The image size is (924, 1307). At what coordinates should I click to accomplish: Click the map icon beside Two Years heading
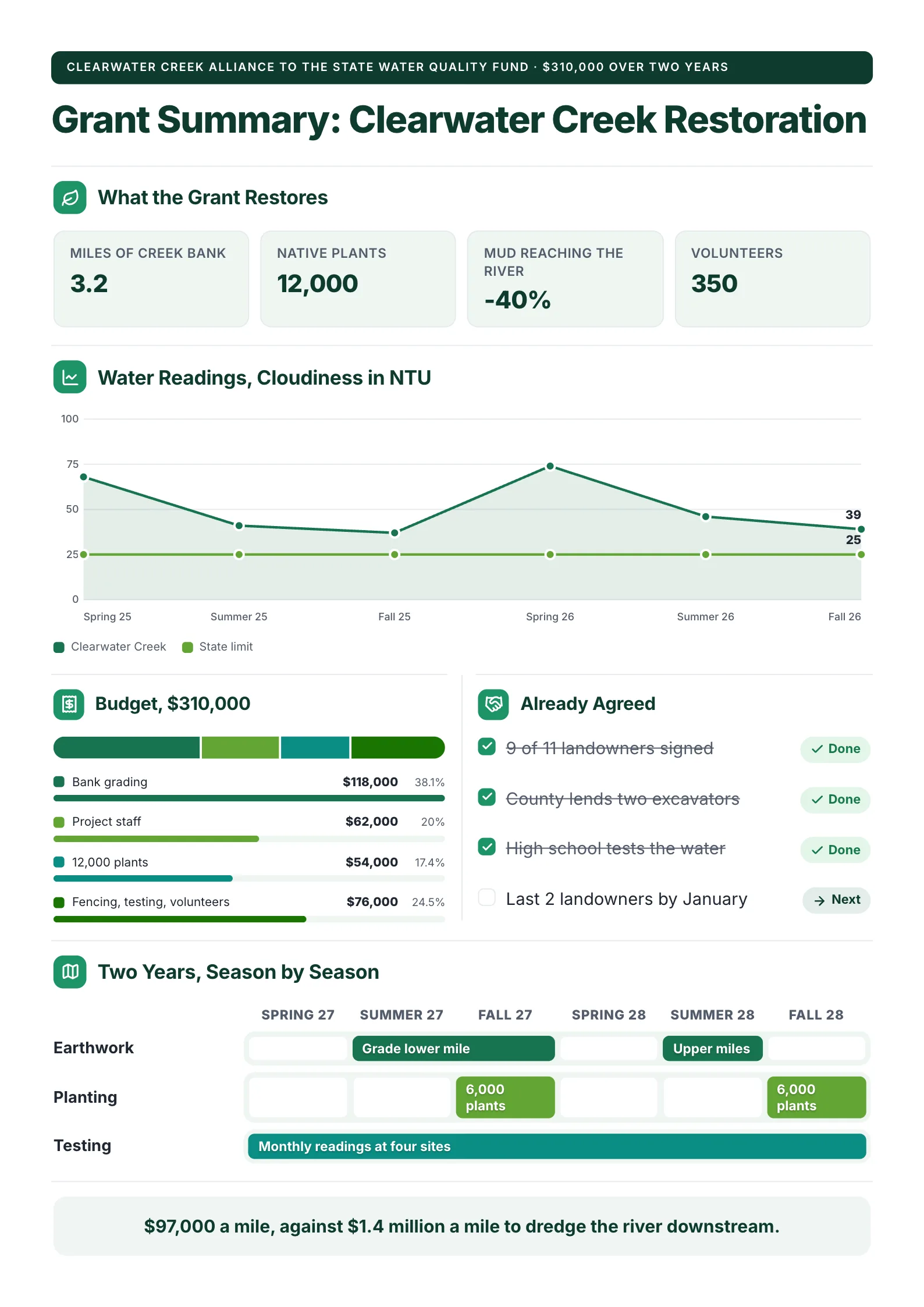70,972
